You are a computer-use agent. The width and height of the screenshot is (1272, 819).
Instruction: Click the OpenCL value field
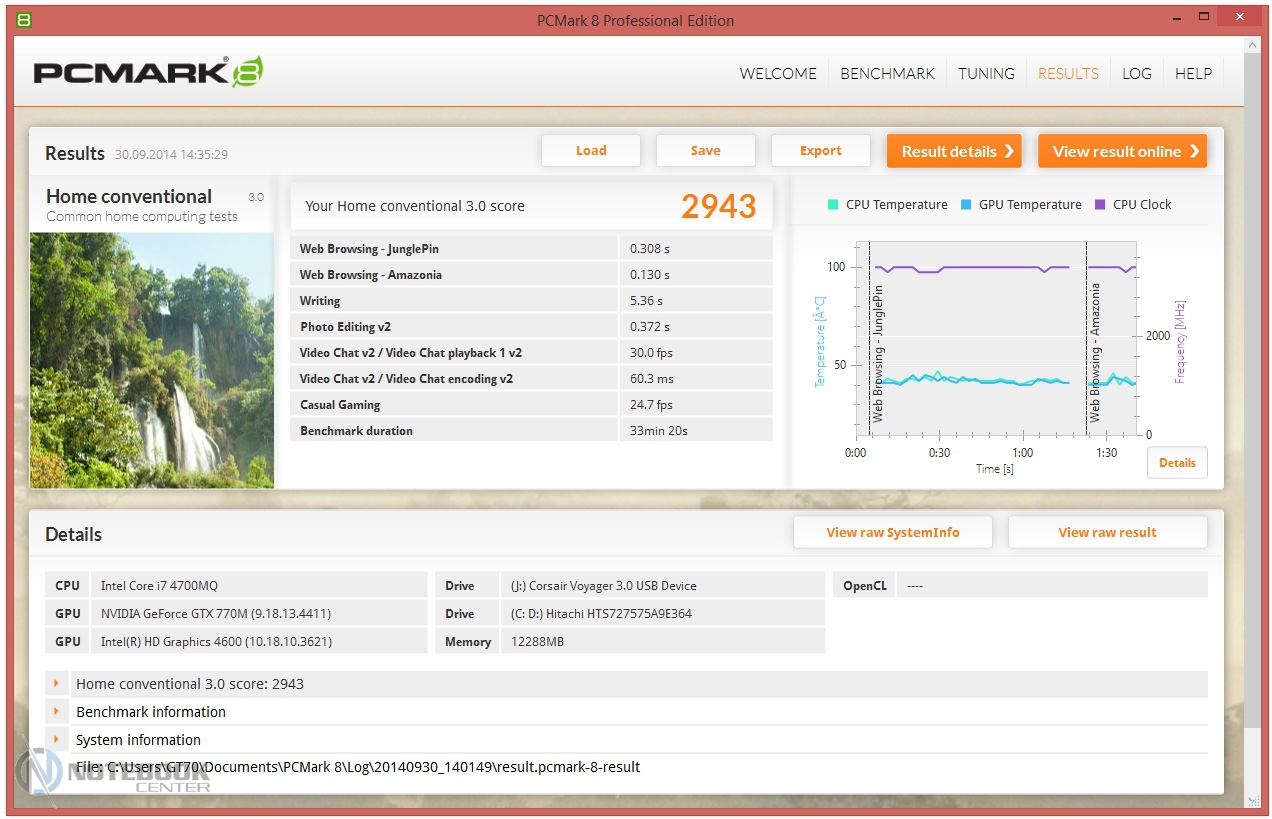tap(1051, 586)
